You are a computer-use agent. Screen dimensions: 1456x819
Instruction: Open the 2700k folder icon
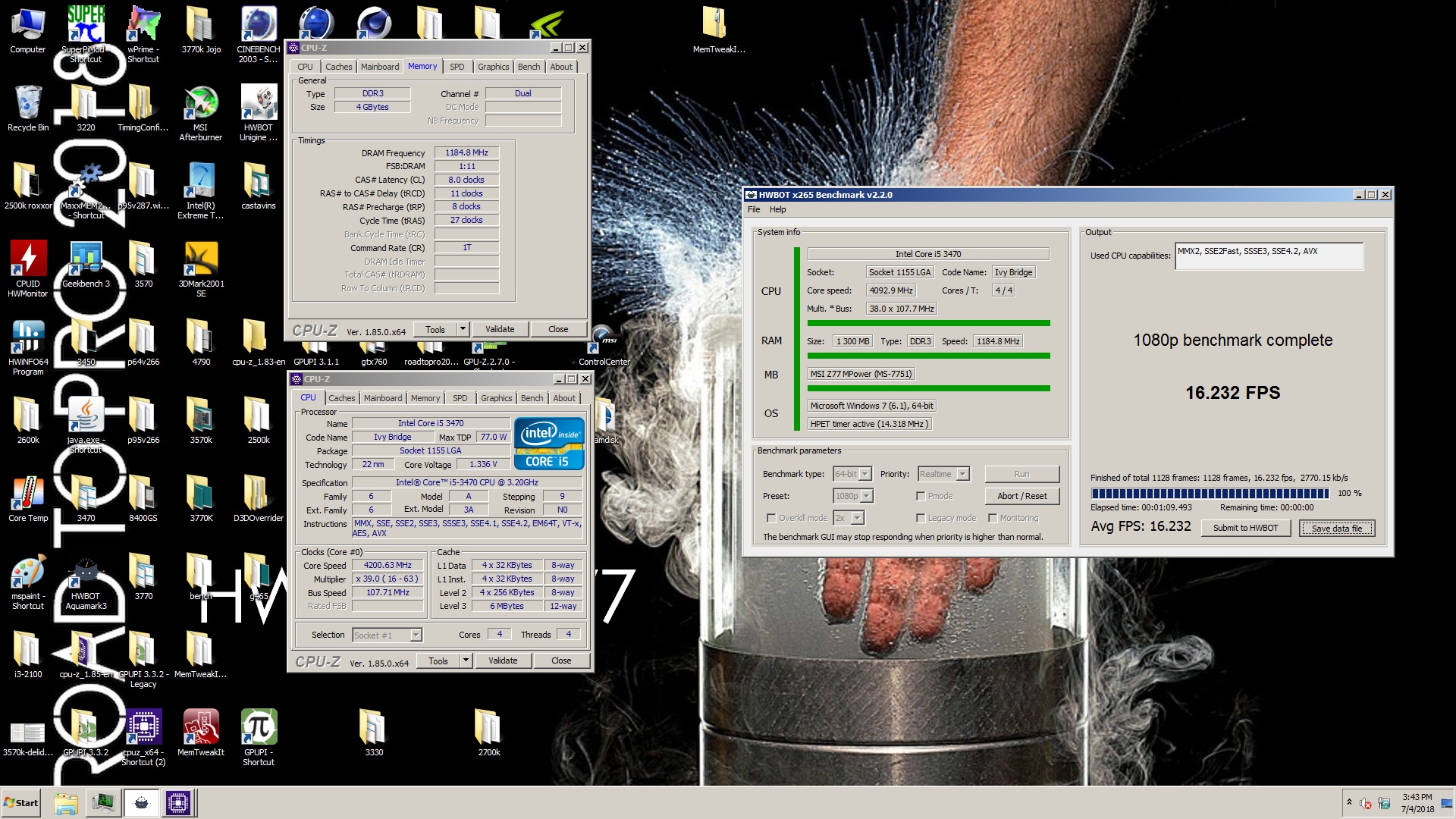pyautogui.click(x=489, y=733)
